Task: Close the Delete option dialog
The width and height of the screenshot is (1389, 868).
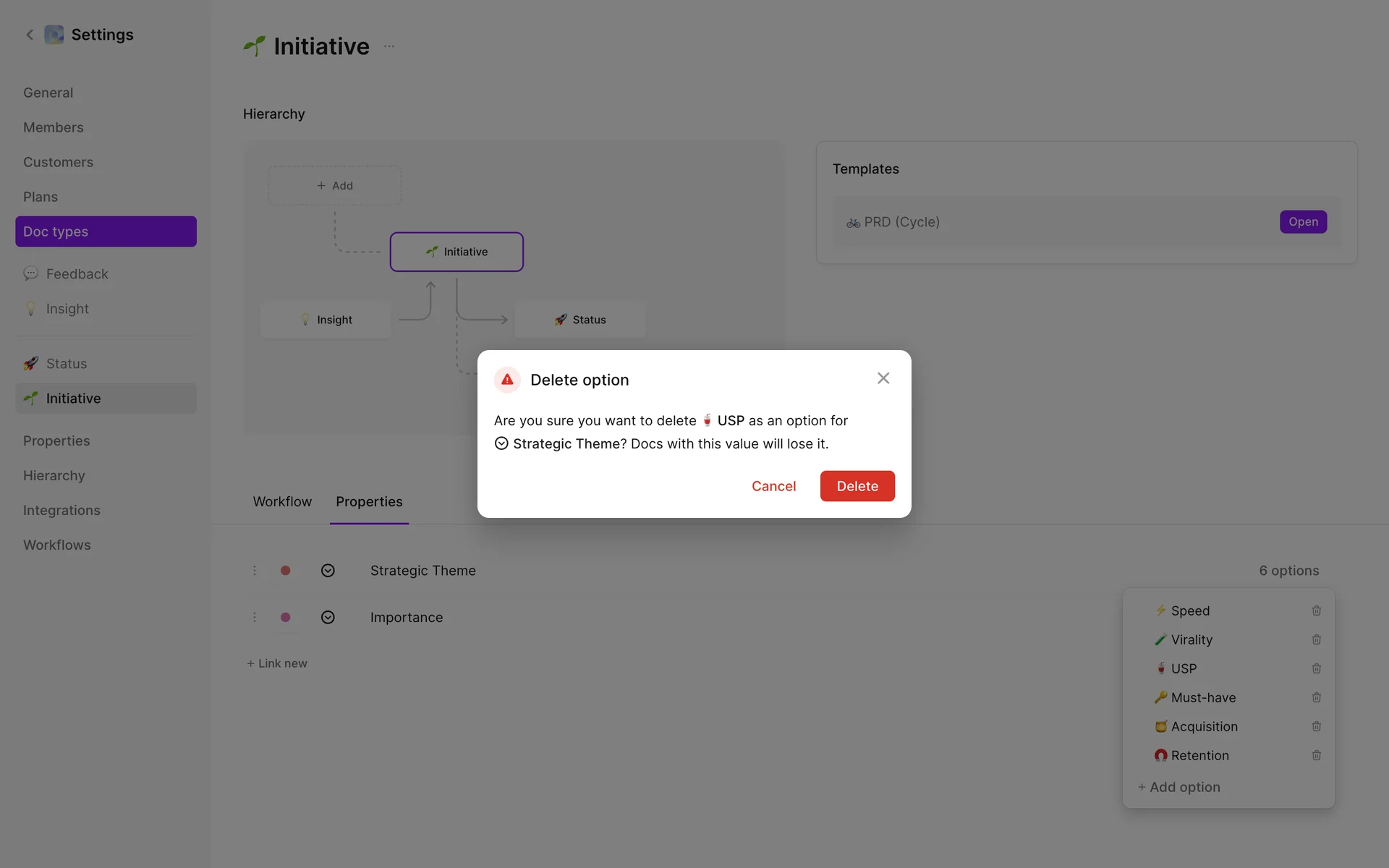Action: point(883,378)
